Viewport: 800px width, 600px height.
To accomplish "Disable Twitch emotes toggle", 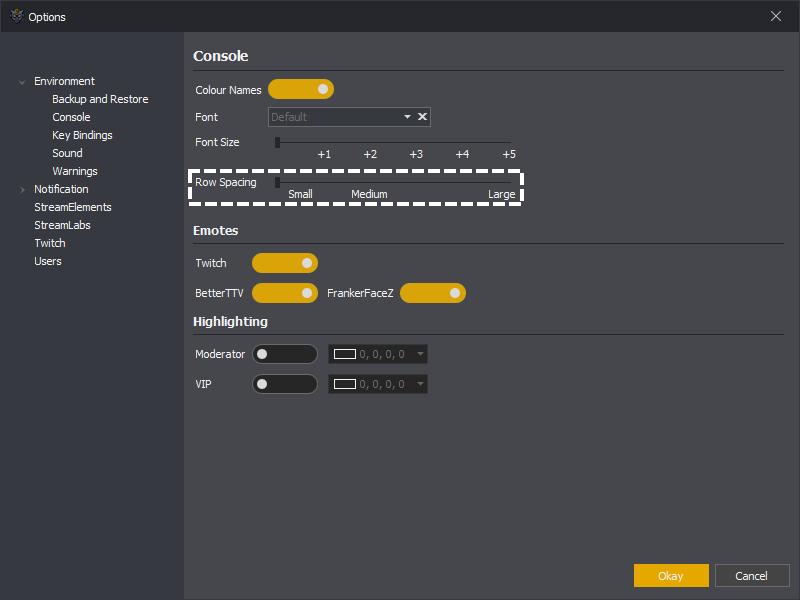I will point(285,263).
